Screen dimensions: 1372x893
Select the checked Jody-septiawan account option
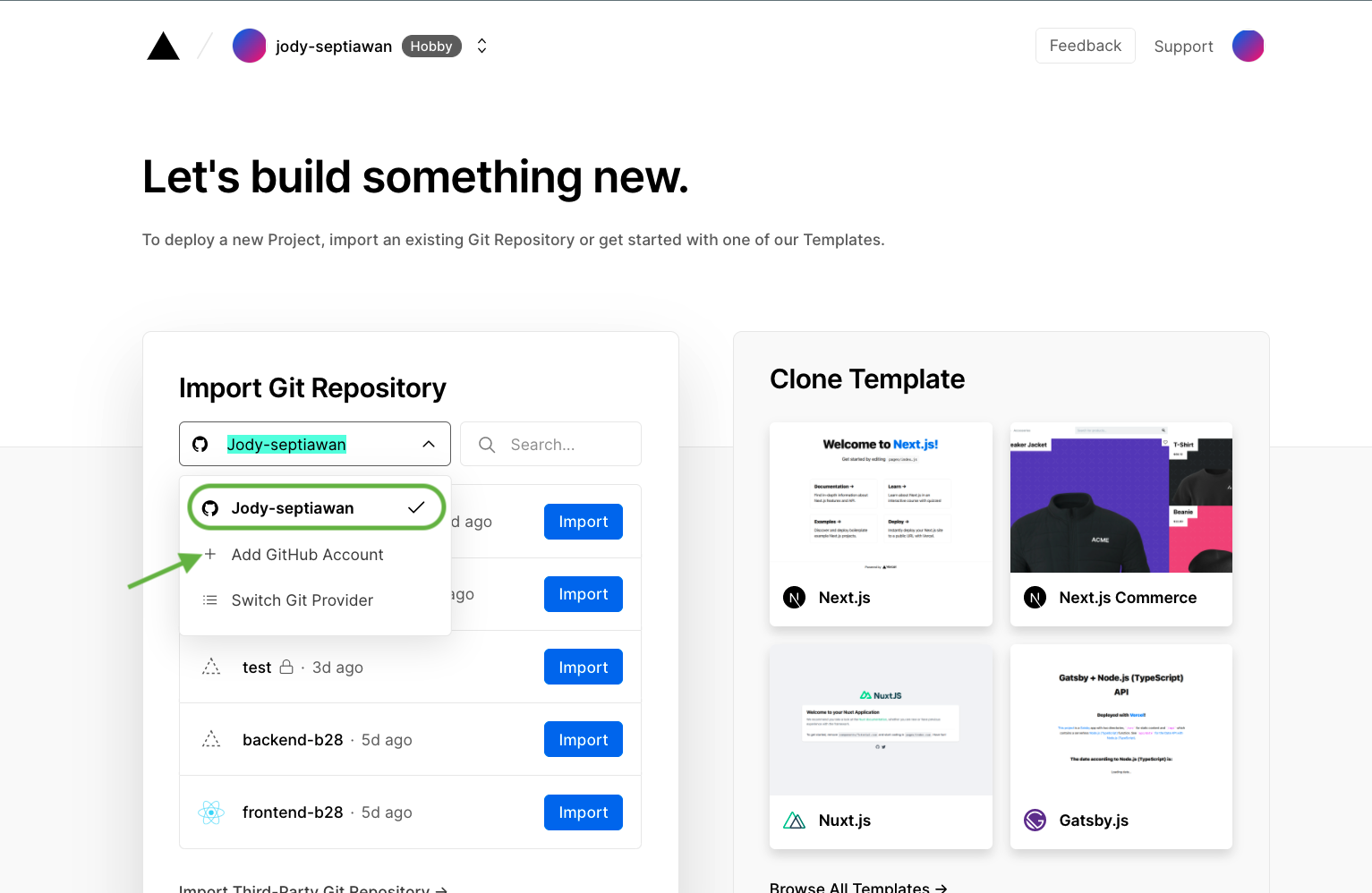[x=316, y=507]
